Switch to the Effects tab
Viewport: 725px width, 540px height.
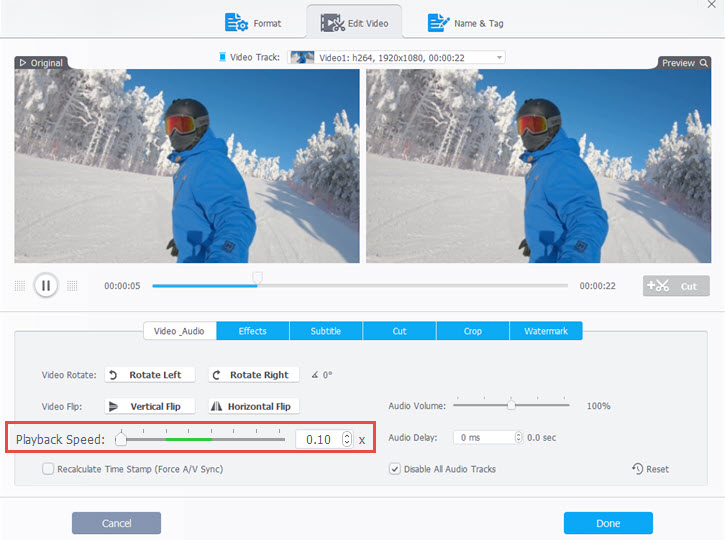252,331
